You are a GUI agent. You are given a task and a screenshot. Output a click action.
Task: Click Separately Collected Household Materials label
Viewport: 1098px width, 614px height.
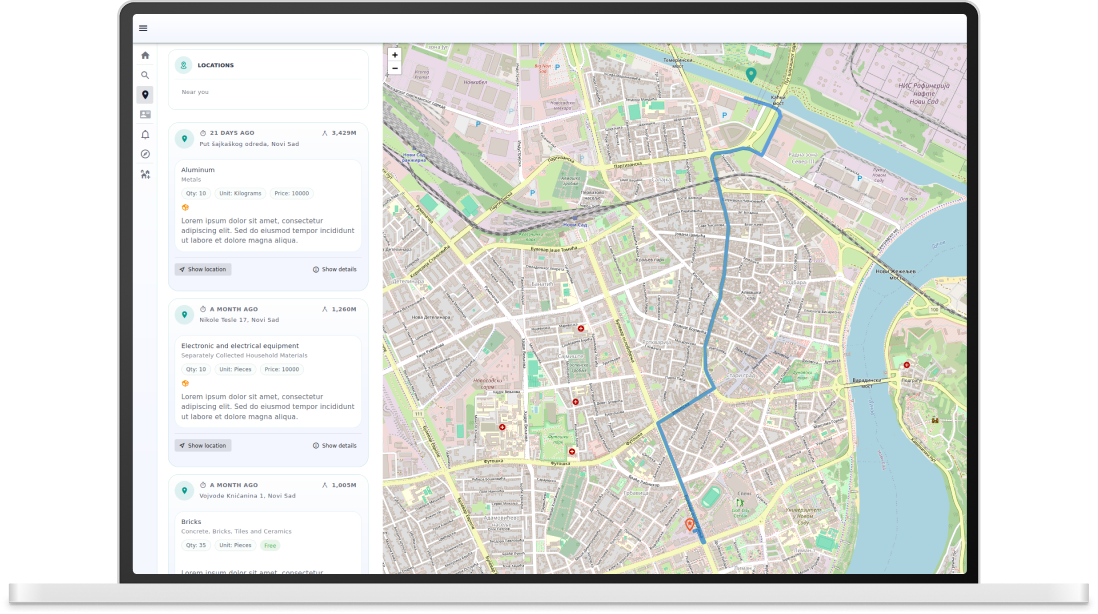click(244, 356)
